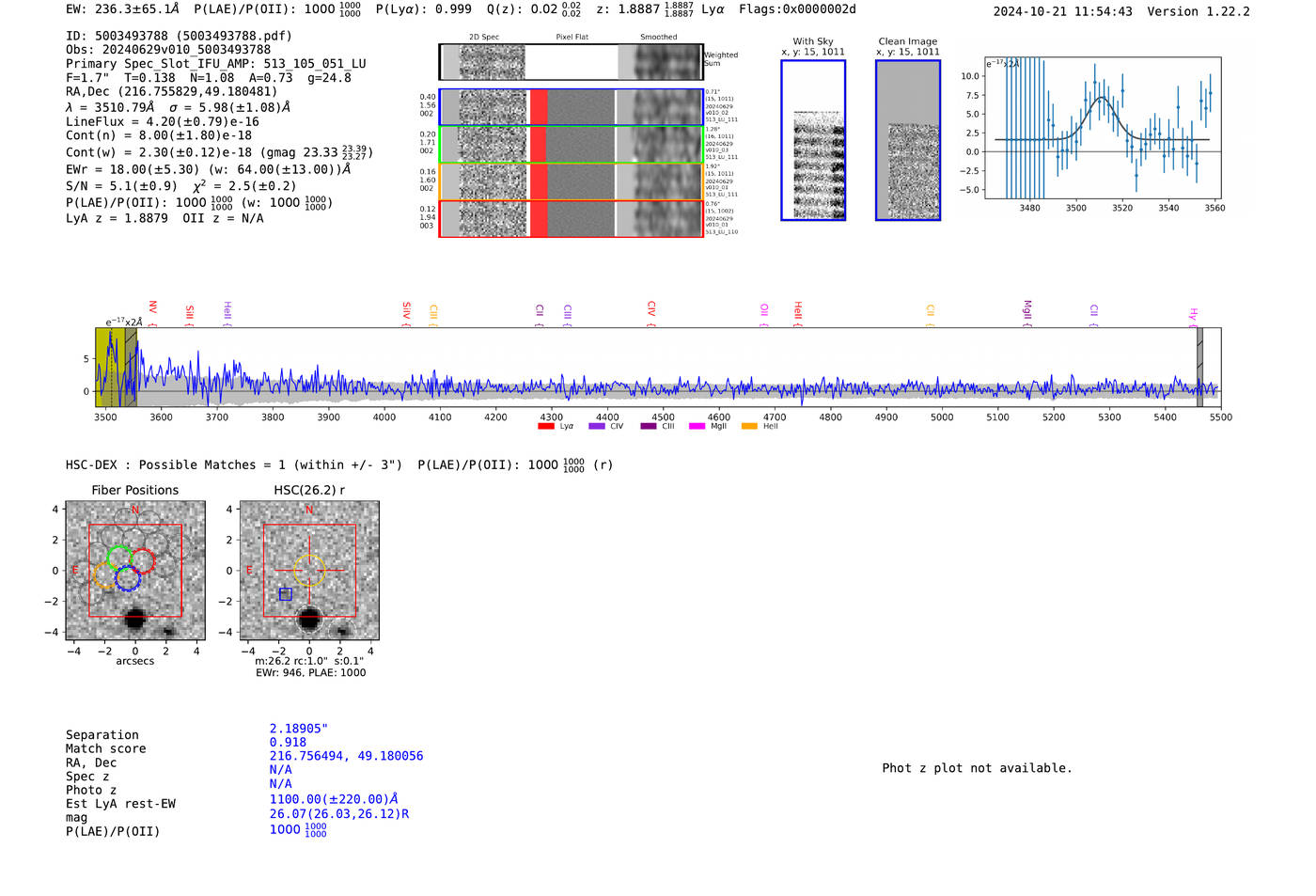Image resolution: width=1316 pixels, height=896 pixels.
Task: Select the Weighted Sum 2D spectrum row
Action: (x=571, y=62)
